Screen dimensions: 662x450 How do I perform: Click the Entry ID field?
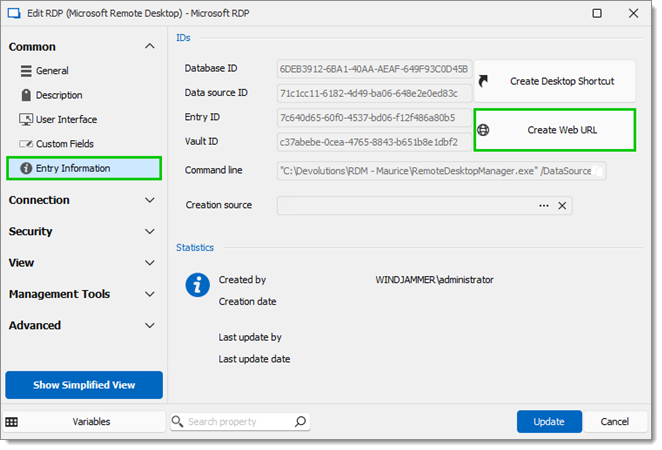(x=374, y=118)
